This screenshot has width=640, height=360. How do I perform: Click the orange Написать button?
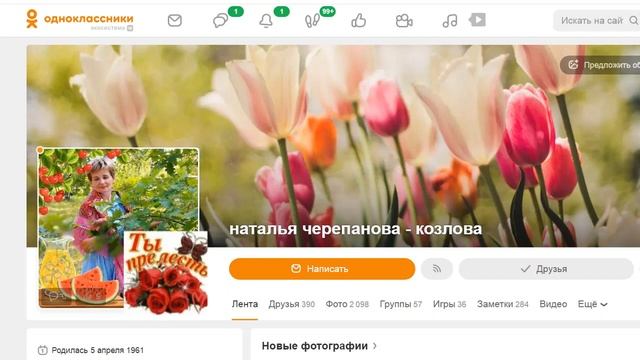click(322, 269)
